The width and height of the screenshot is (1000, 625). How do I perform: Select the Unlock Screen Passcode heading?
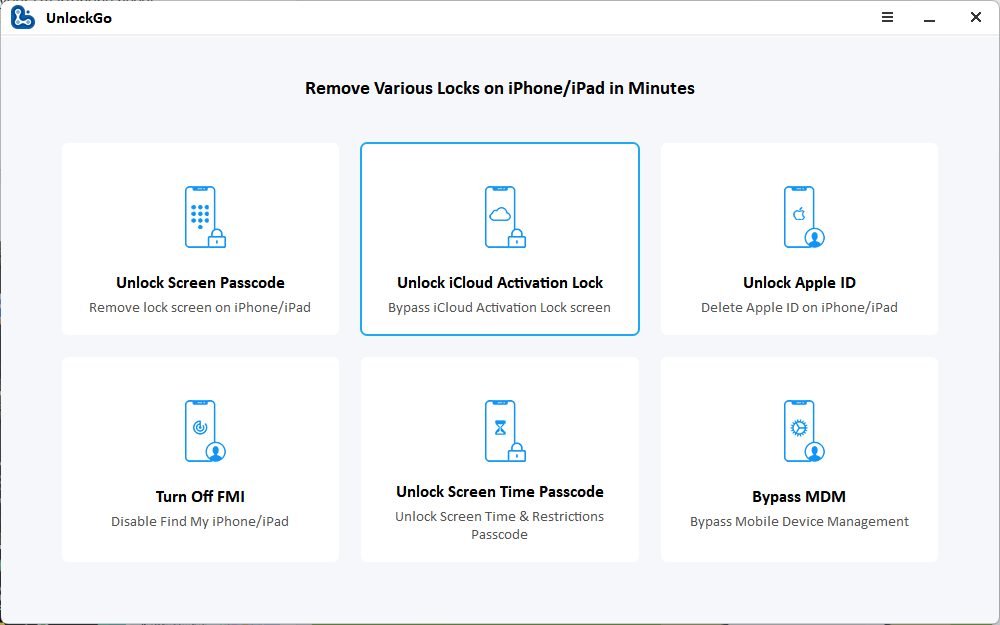pos(200,283)
